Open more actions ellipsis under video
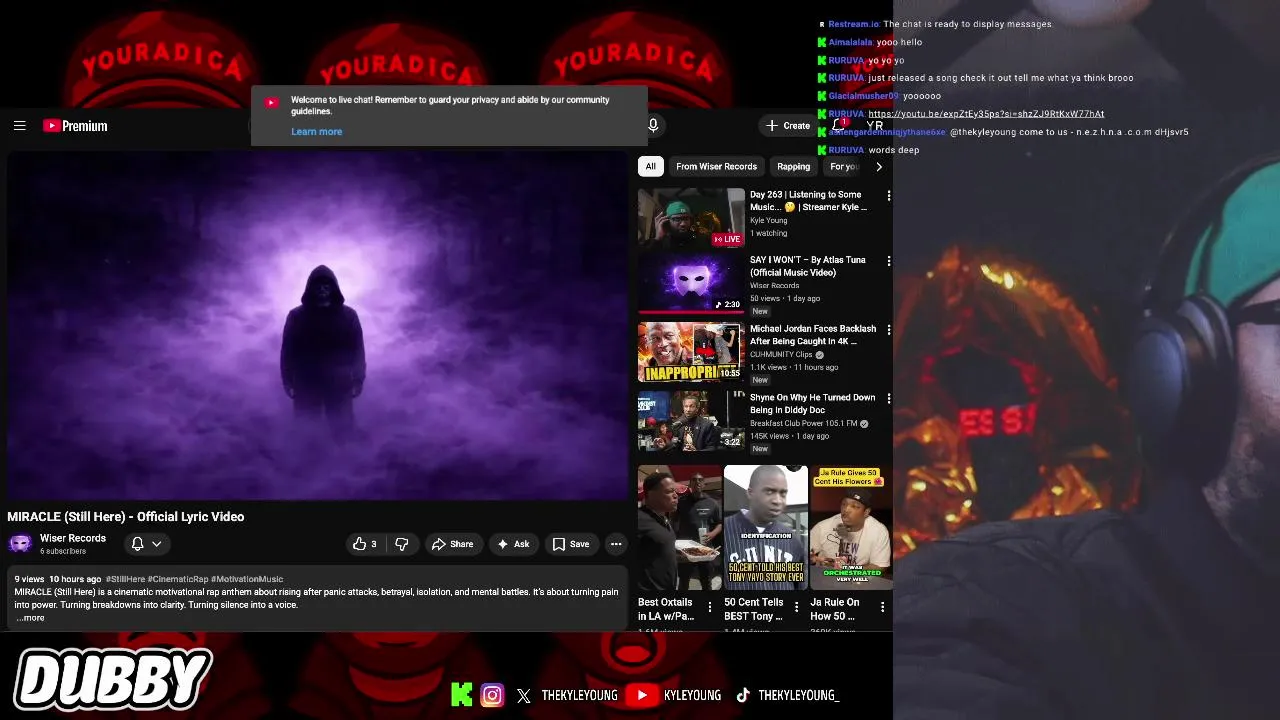The image size is (1280, 720). tap(616, 544)
